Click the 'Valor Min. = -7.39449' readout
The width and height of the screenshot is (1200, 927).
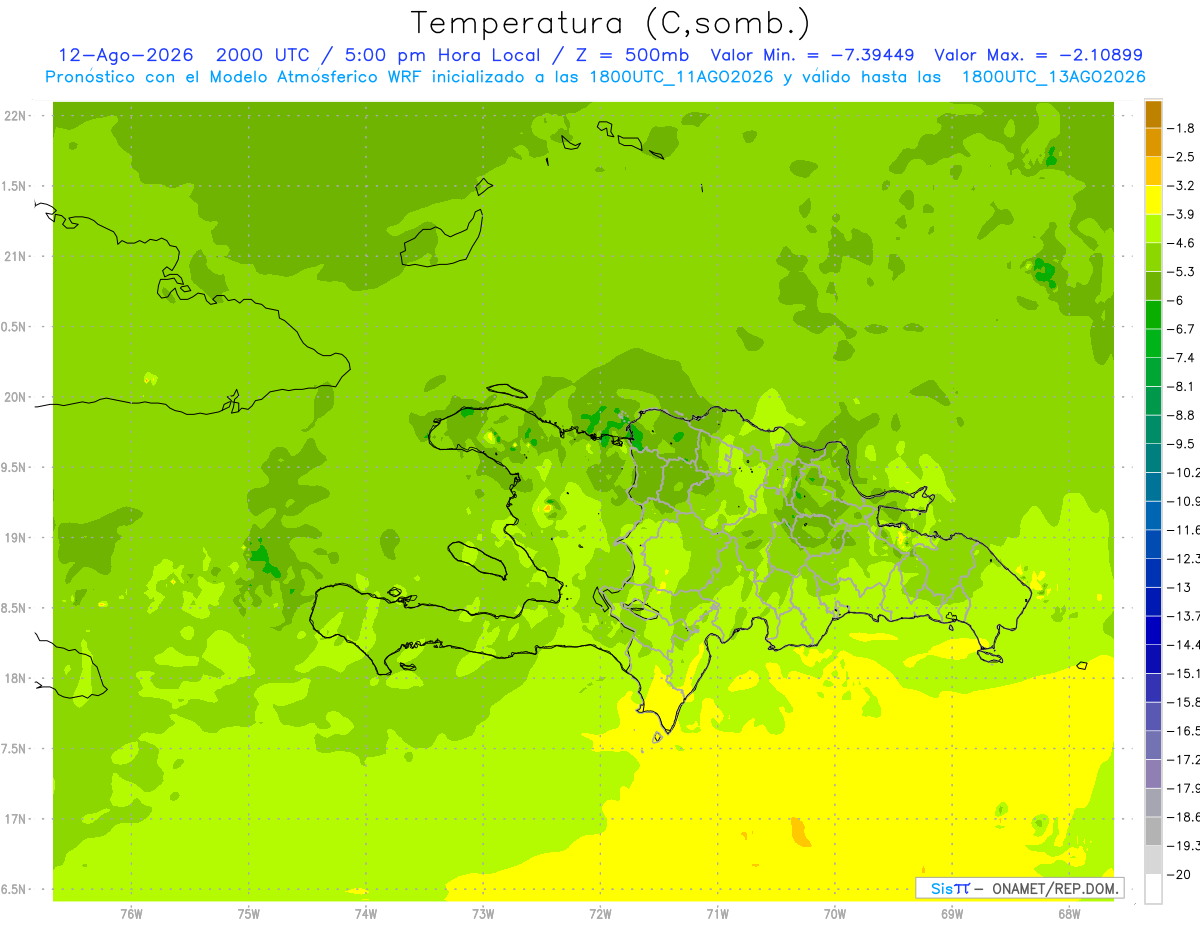pyautogui.click(x=812, y=55)
